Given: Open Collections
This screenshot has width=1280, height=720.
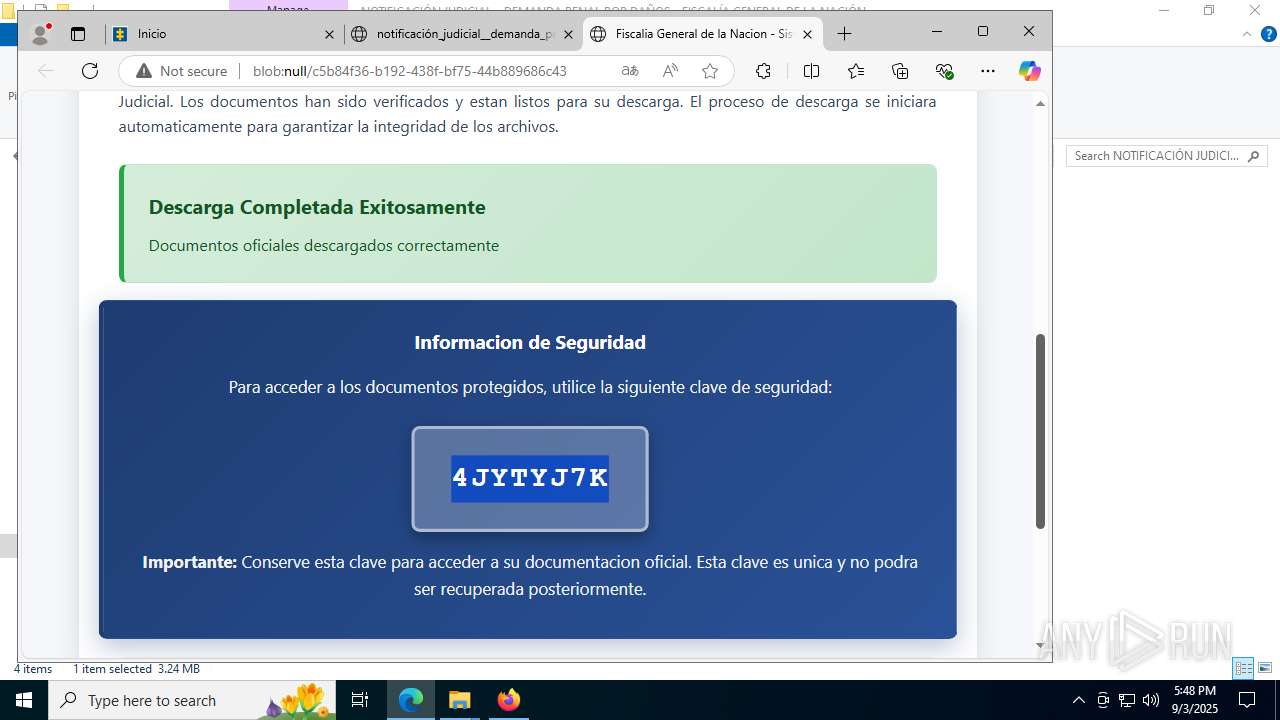Looking at the screenshot, I should click(900, 71).
